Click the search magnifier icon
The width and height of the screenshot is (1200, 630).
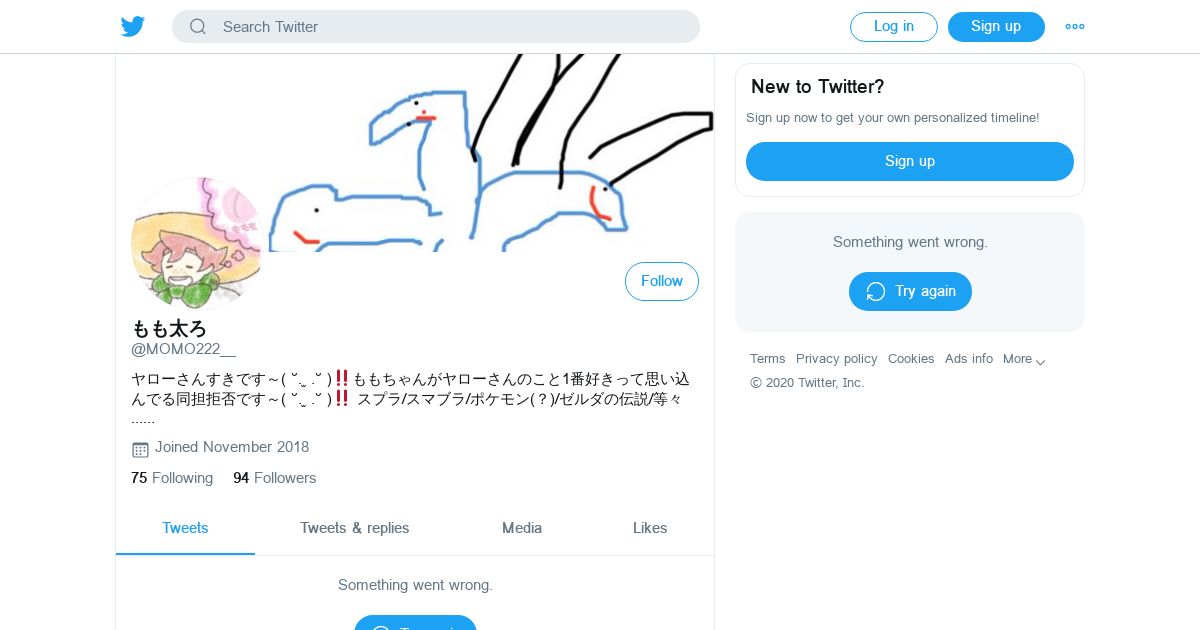pos(198,27)
